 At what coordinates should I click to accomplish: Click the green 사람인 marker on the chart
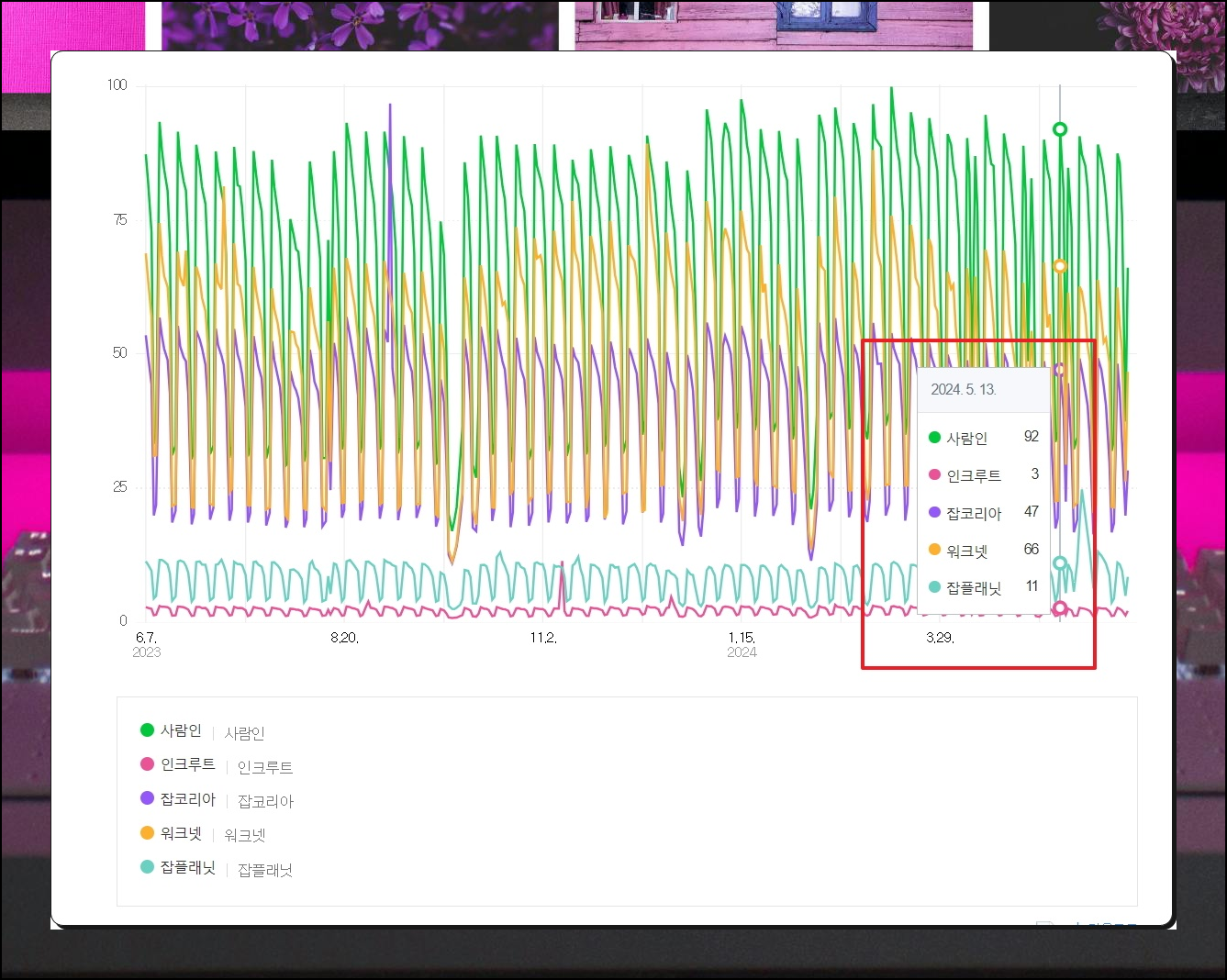[1060, 129]
